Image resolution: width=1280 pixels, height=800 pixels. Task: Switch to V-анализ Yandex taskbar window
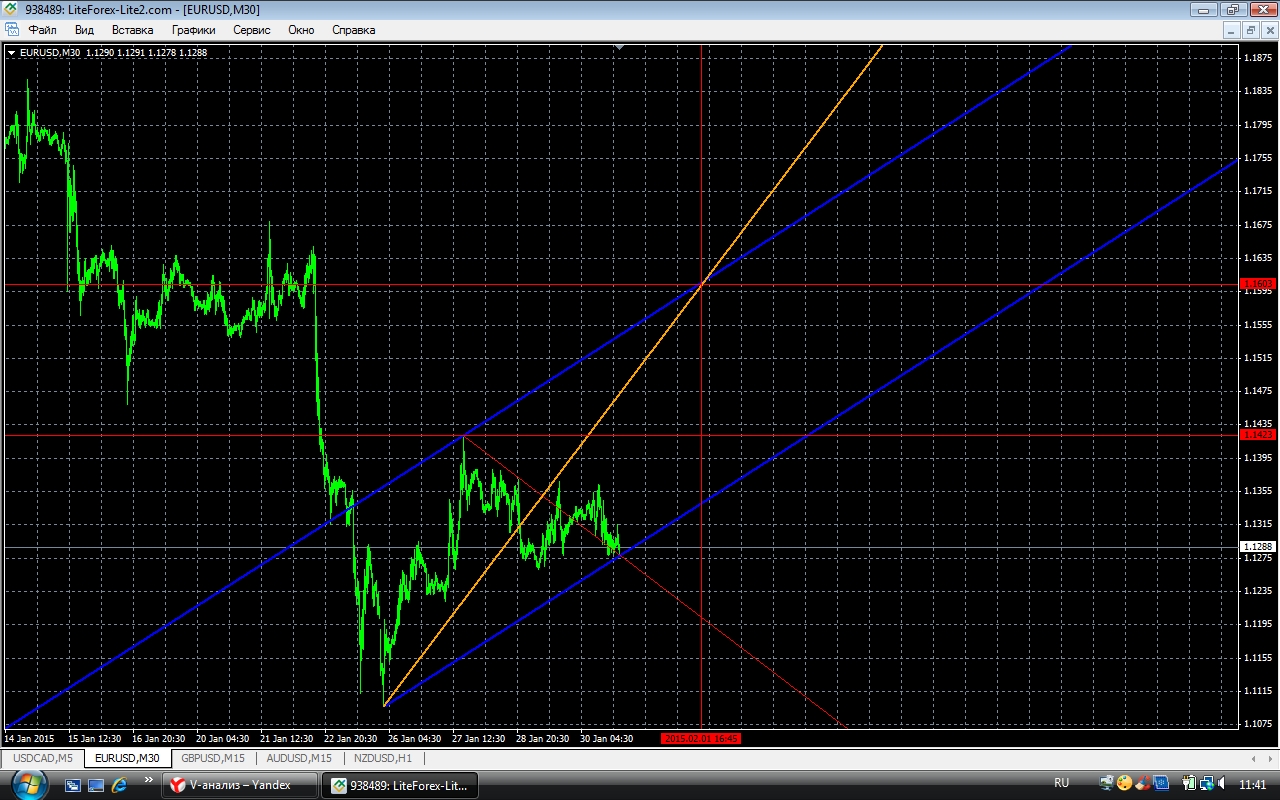coord(240,785)
